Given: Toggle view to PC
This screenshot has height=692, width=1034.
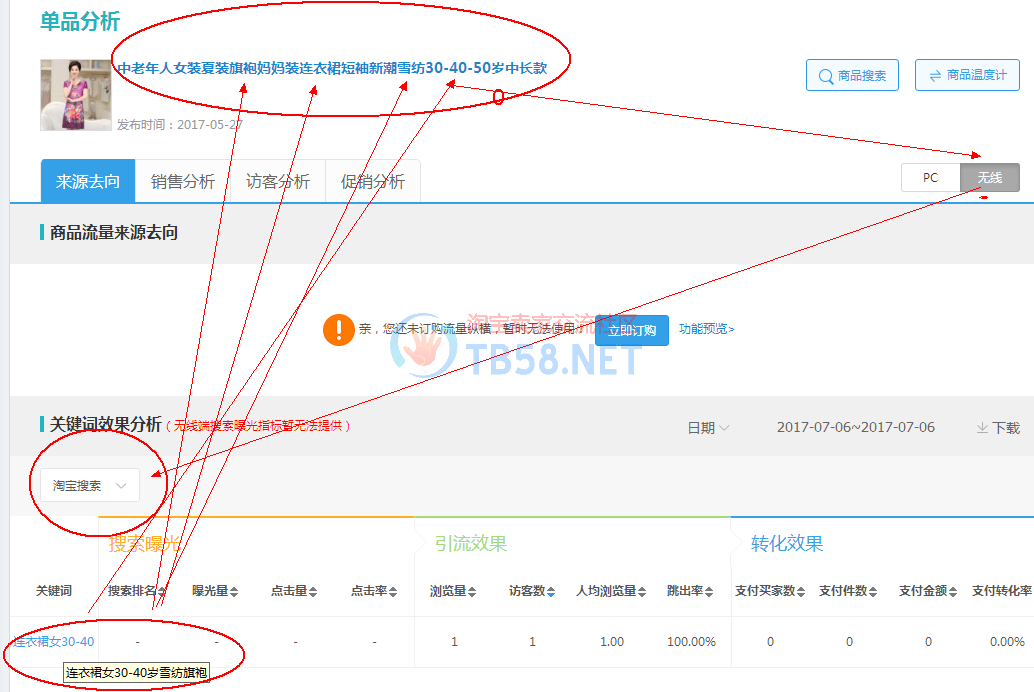Looking at the screenshot, I should 930,178.
